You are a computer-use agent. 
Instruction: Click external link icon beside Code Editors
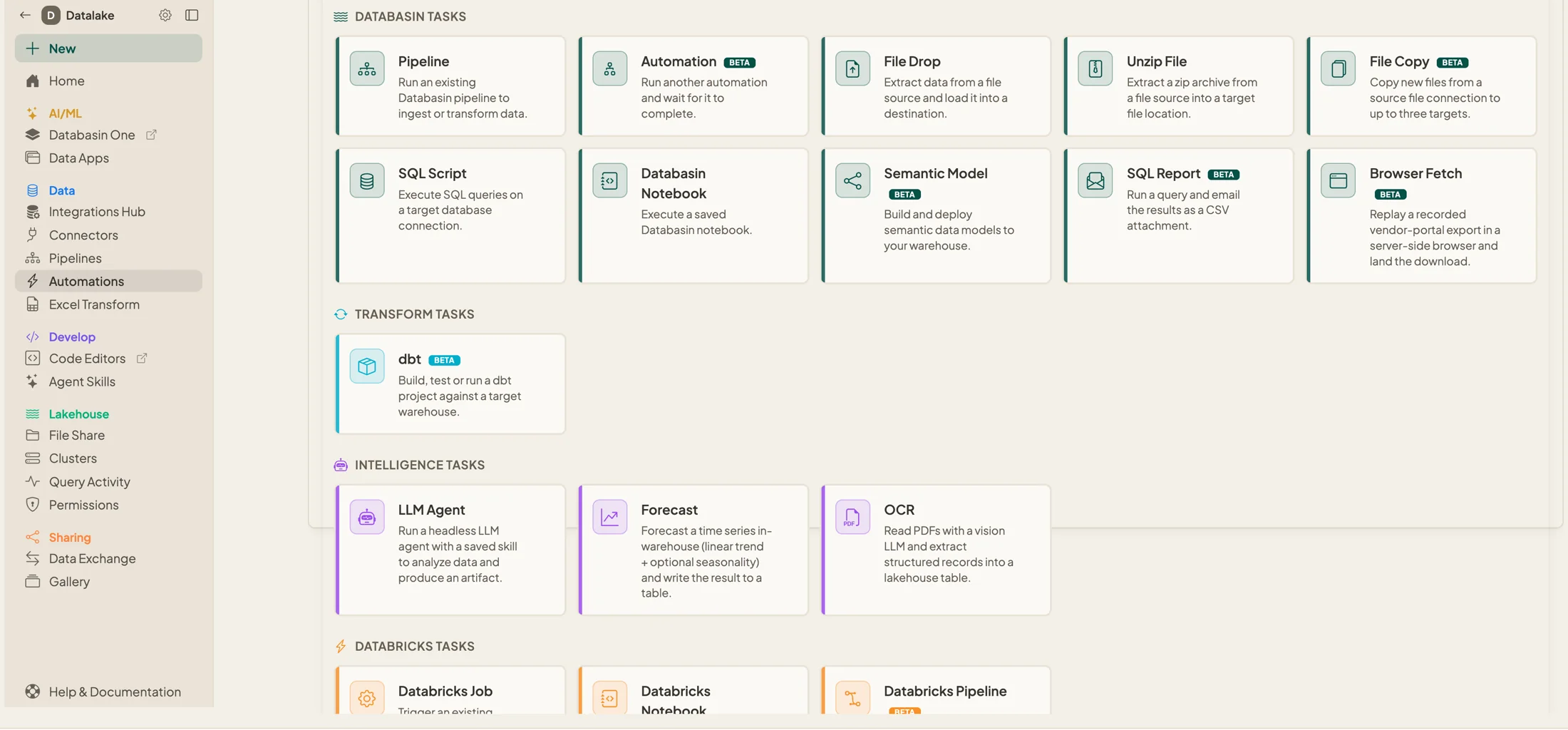tap(142, 359)
